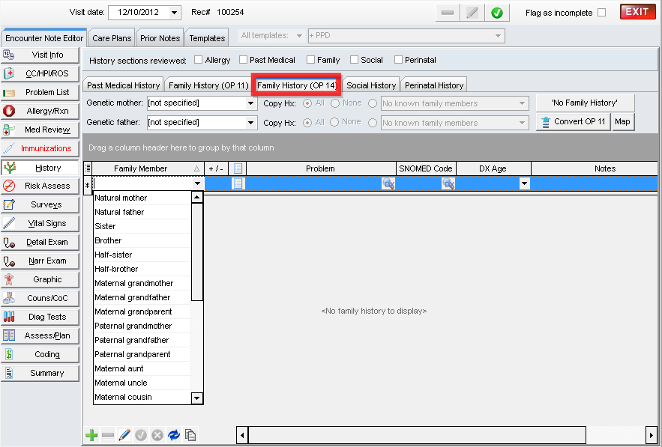
Task: Switch to the Past Medical History tab
Action: pos(123,85)
